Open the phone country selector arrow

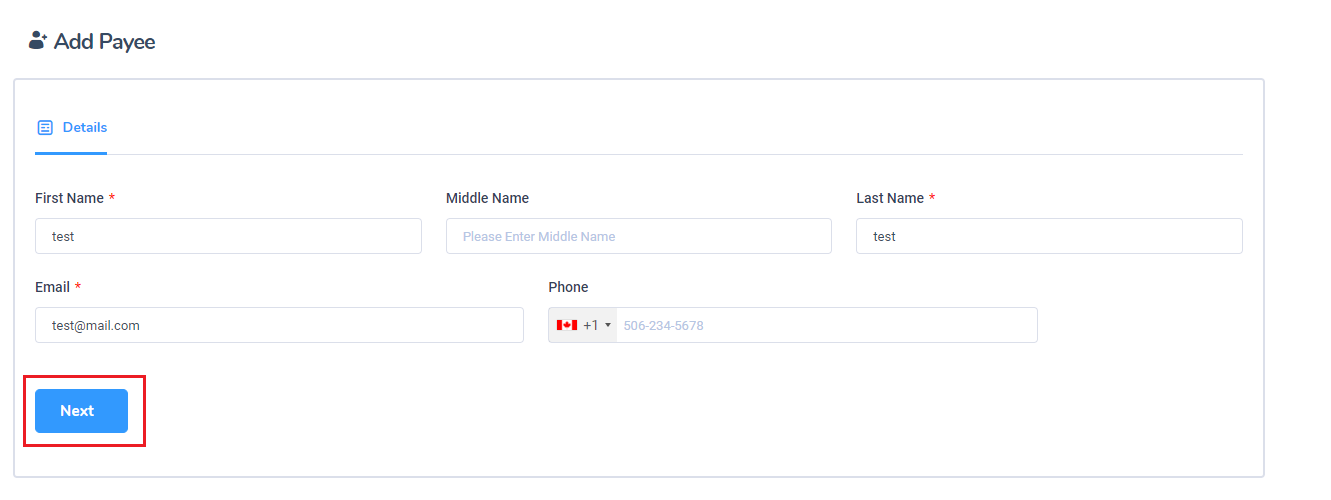(608, 325)
